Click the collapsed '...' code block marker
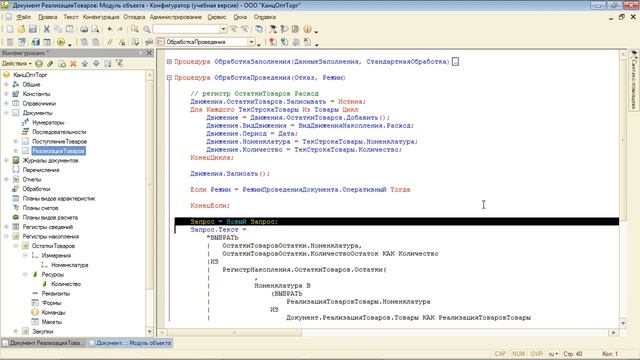Viewport: 640px width, 360px height. click(455, 62)
